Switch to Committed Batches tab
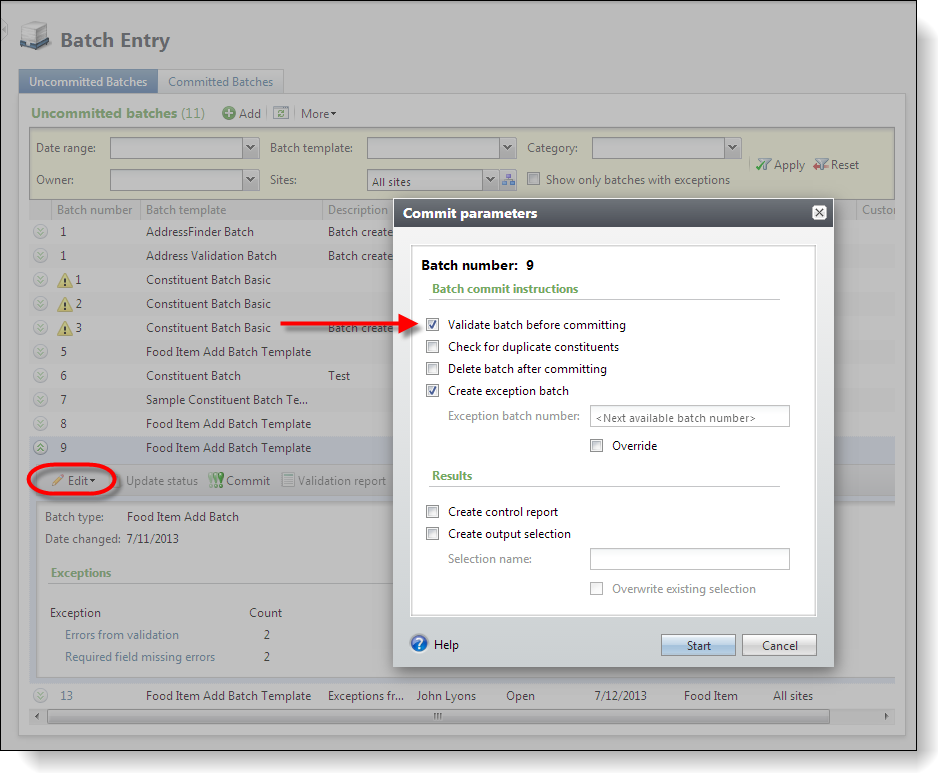The height and width of the screenshot is (773, 938). pos(221,81)
